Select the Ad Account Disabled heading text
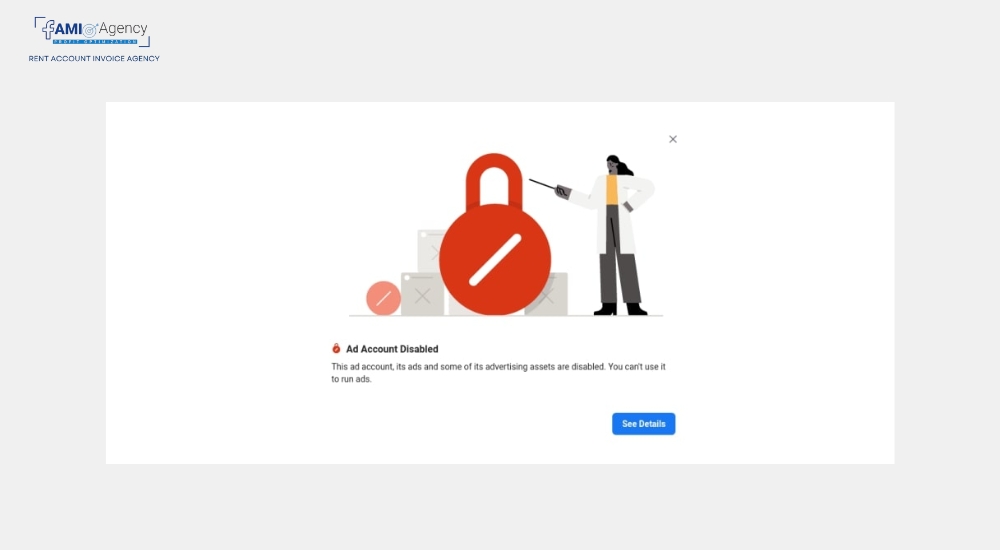Screen dimensions: 1000x550 (392, 349)
